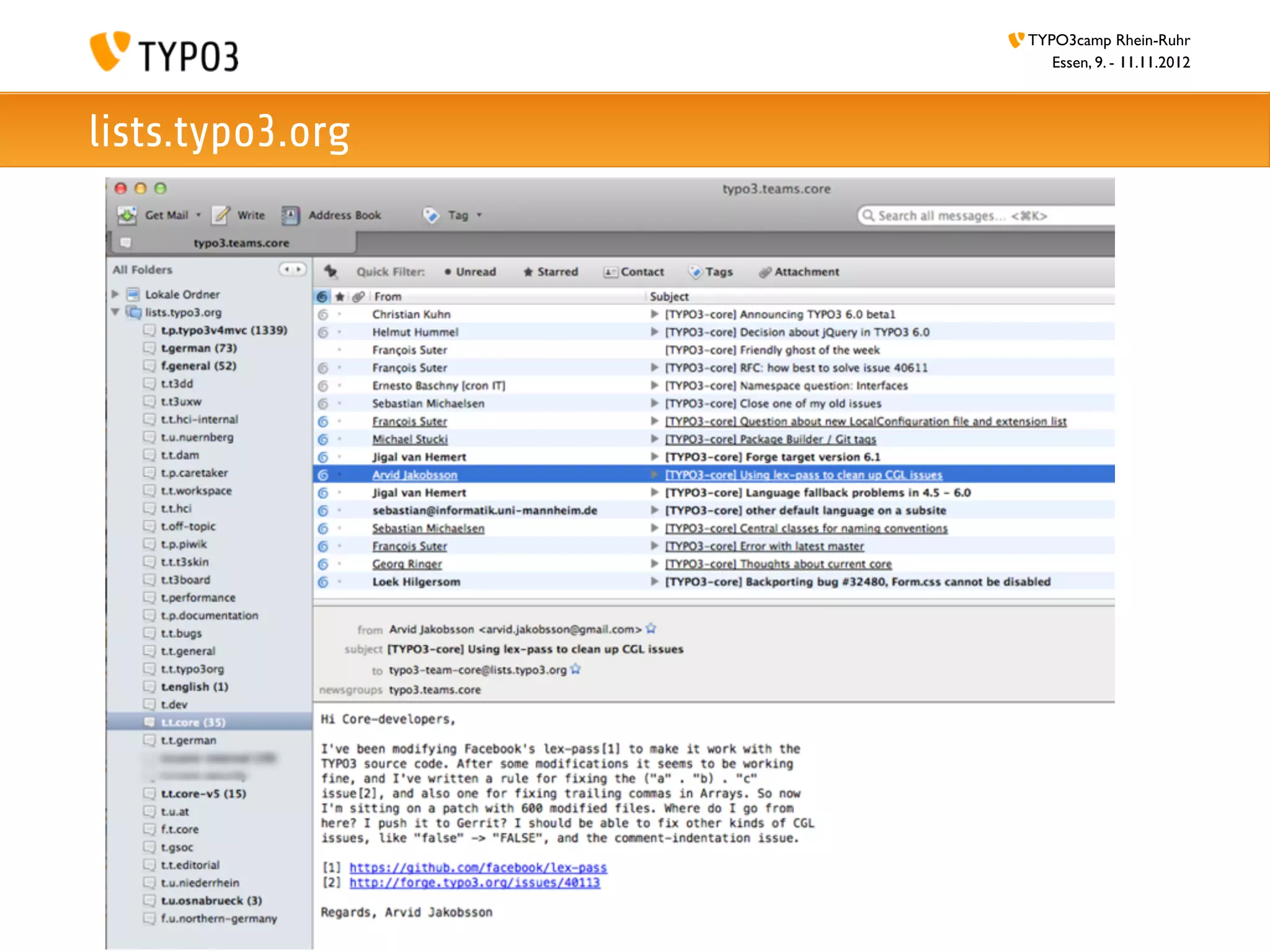This screenshot has width=1270, height=952.
Task: Open the t.u.osnabrueck (3) newsgroup
Action: tap(211, 901)
